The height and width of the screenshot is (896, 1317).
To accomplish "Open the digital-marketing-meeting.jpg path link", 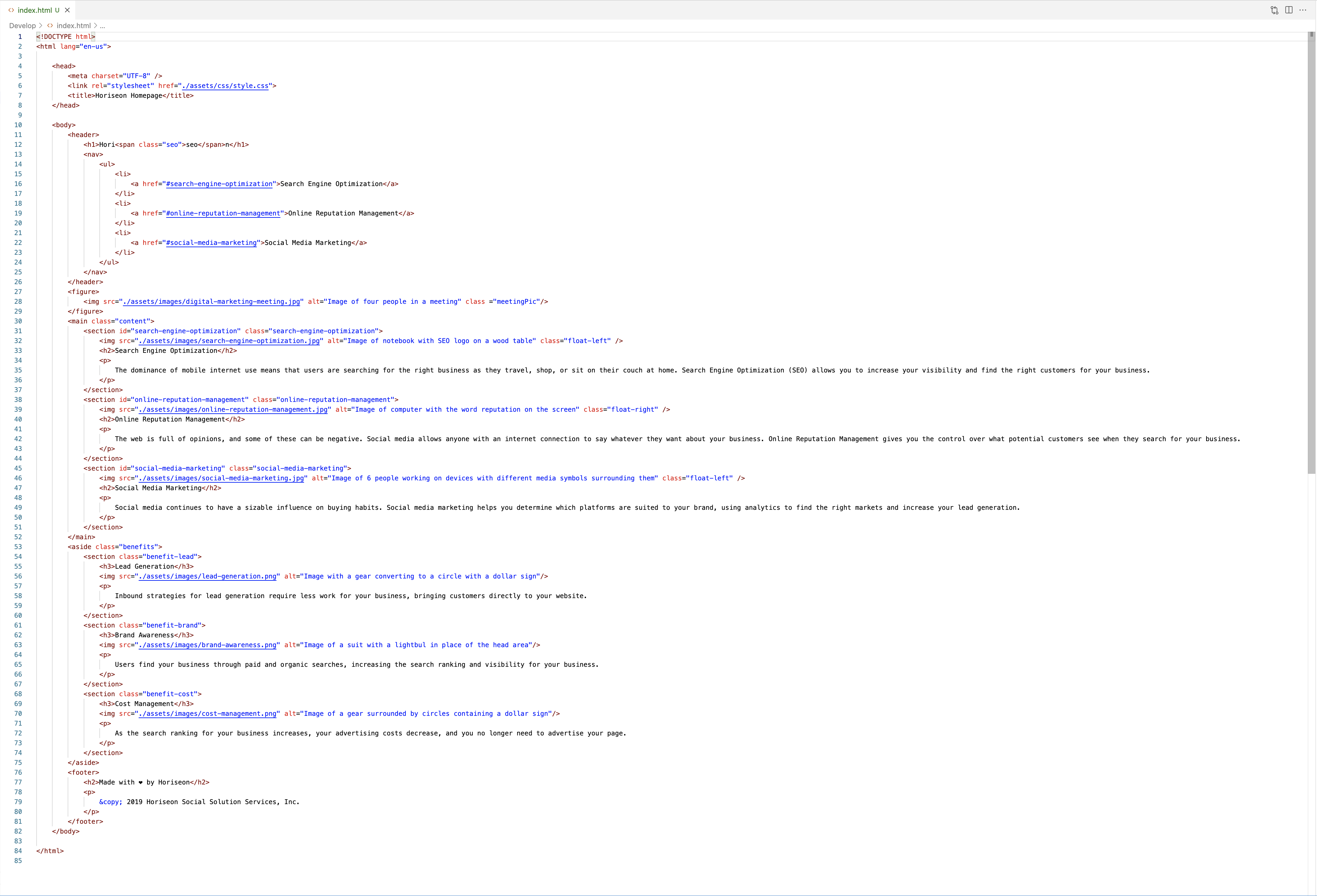I will pyautogui.click(x=211, y=302).
